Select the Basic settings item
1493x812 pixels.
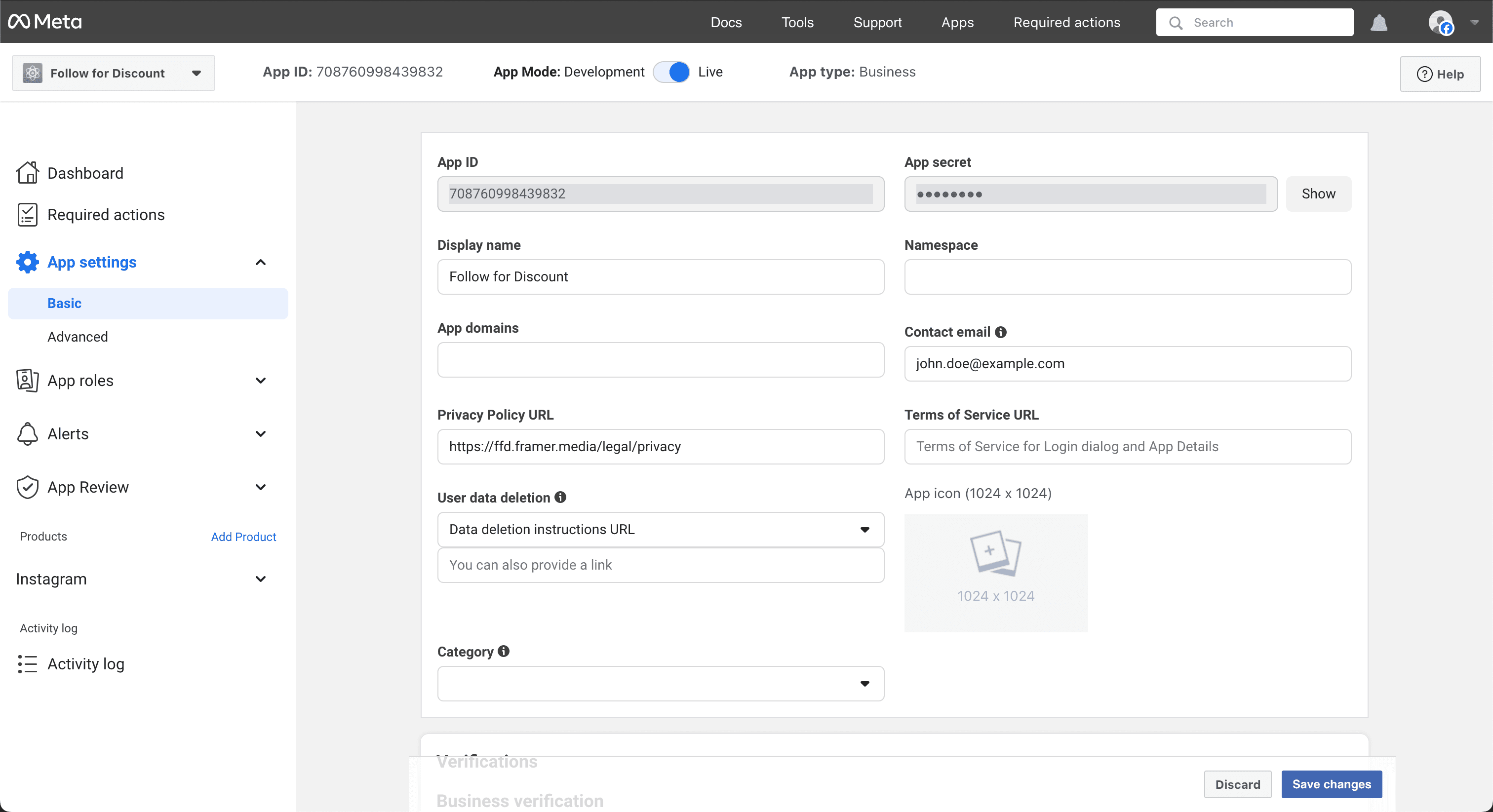click(x=148, y=303)
